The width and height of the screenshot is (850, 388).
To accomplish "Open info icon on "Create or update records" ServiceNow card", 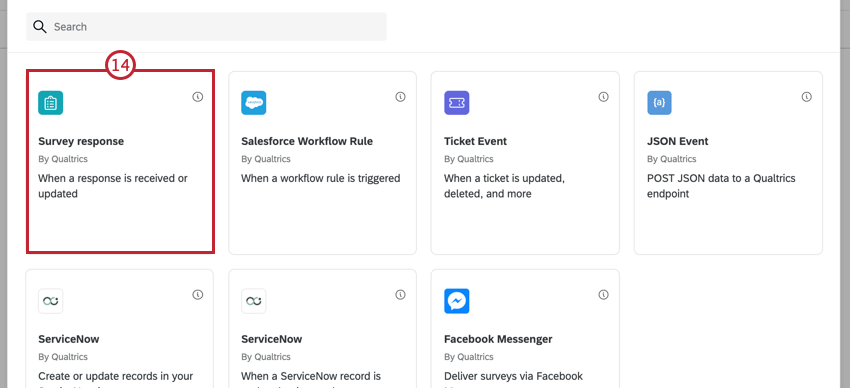I will tap(198, 295).
